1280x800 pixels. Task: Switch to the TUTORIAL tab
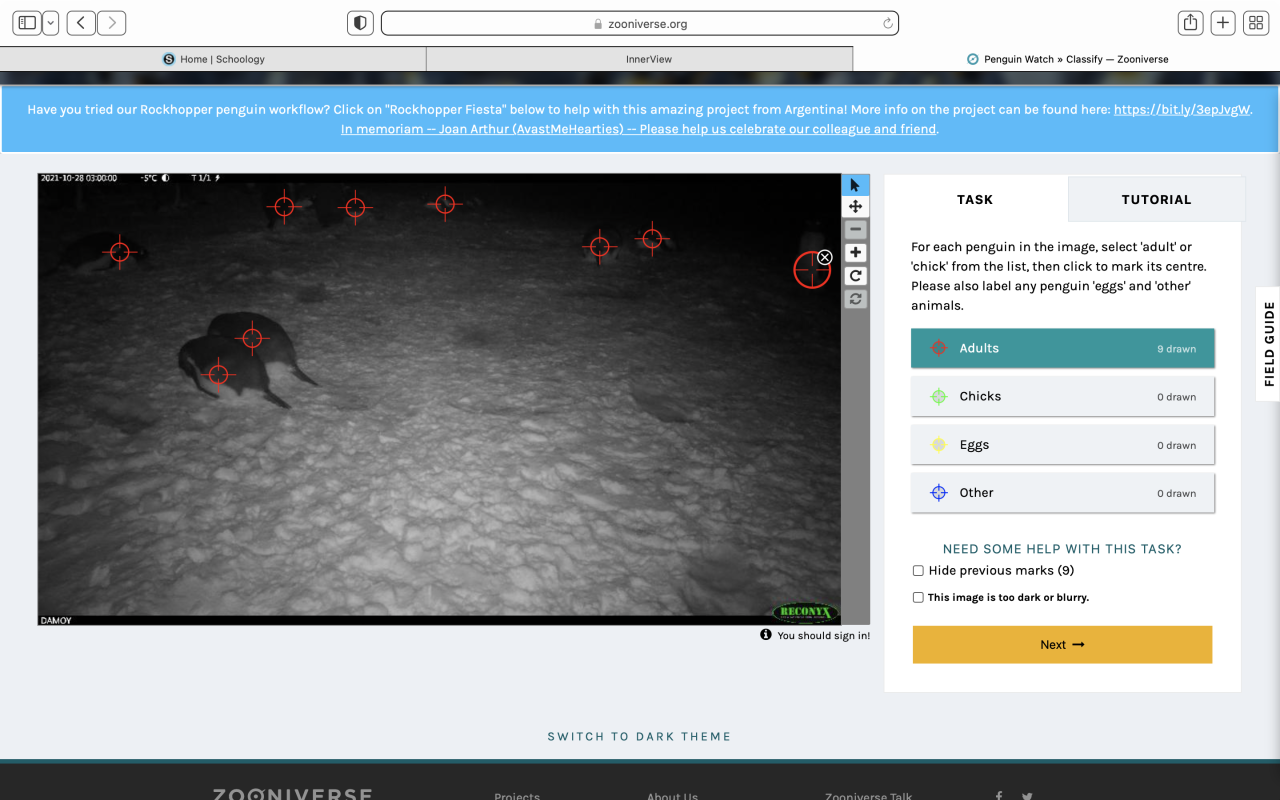[1156, 199]
